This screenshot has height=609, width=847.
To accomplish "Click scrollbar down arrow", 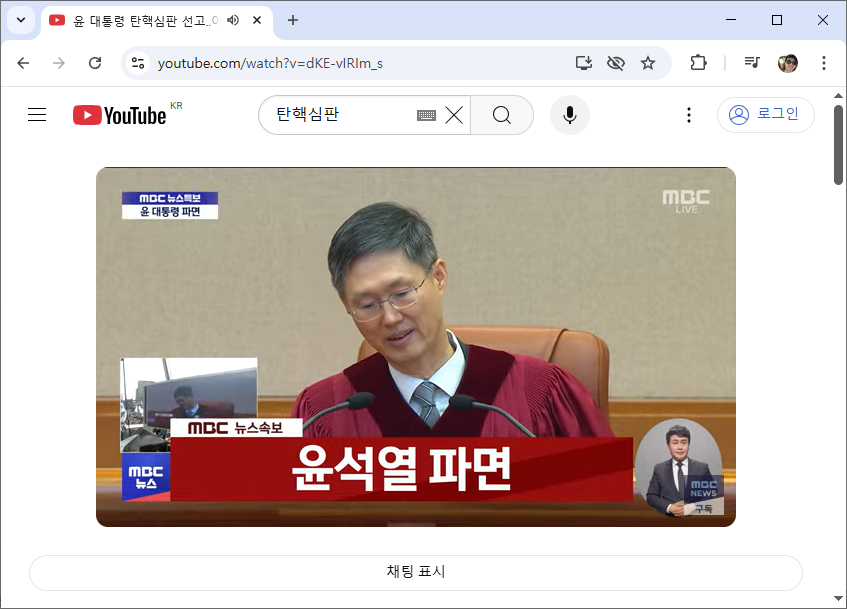I will pos(838,598).
